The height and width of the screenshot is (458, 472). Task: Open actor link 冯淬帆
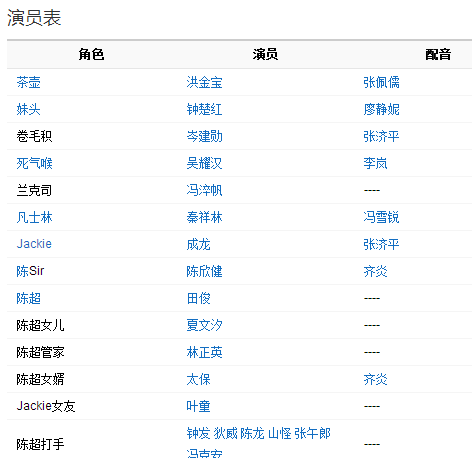coord(204,190)
